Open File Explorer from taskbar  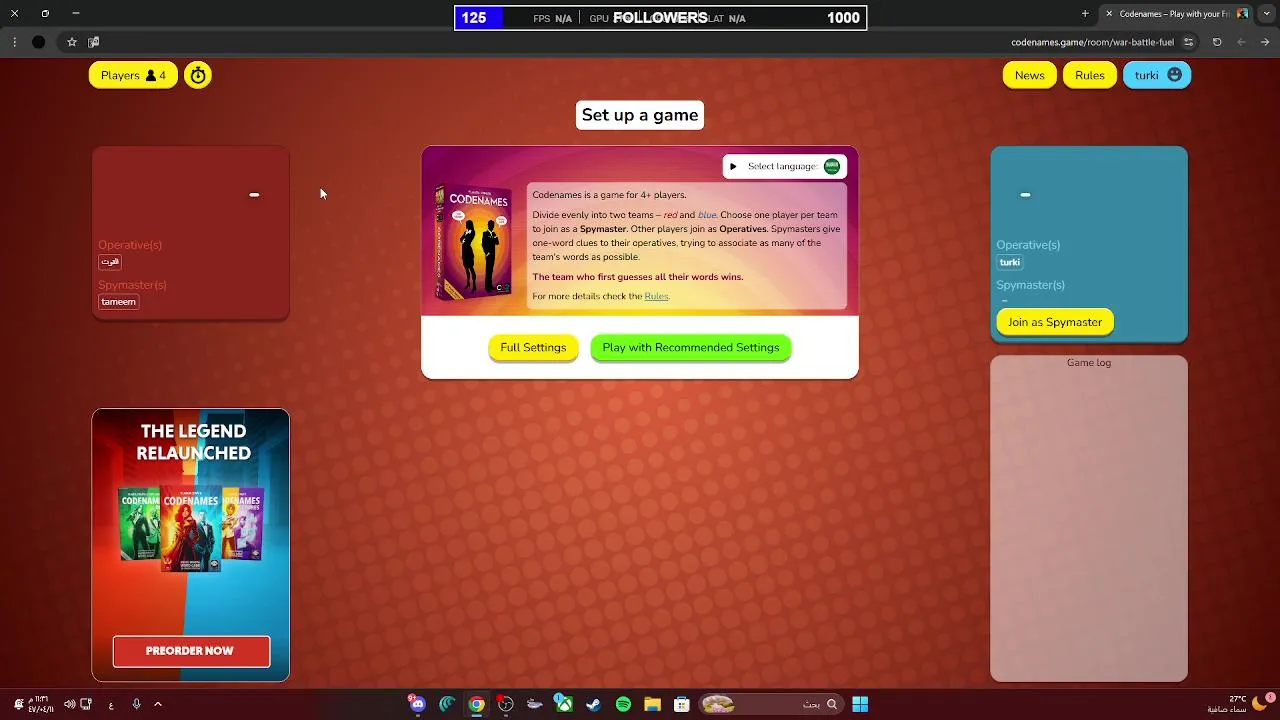click(x=652, y=704)
